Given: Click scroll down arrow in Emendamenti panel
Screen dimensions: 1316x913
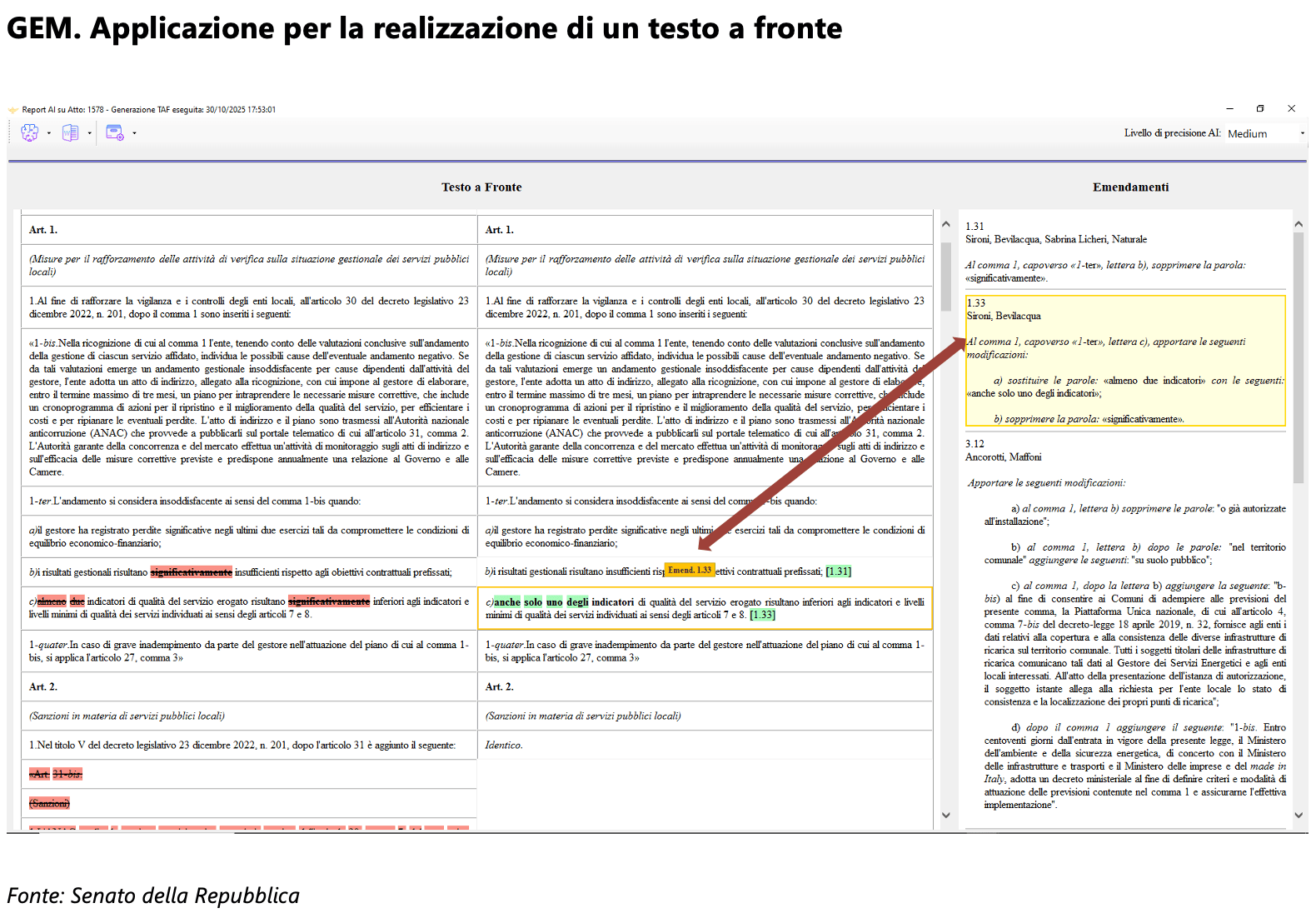Looking at the screenshot, I should pos(1298,816).
